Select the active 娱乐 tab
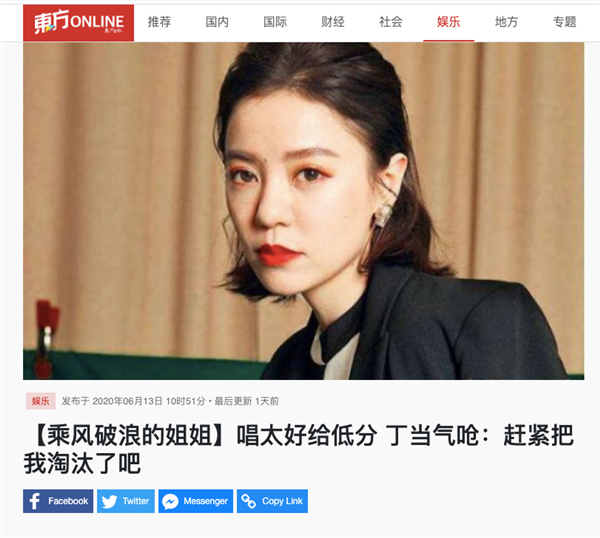Viewport: 600px width, 538px height. click(448, 22)
